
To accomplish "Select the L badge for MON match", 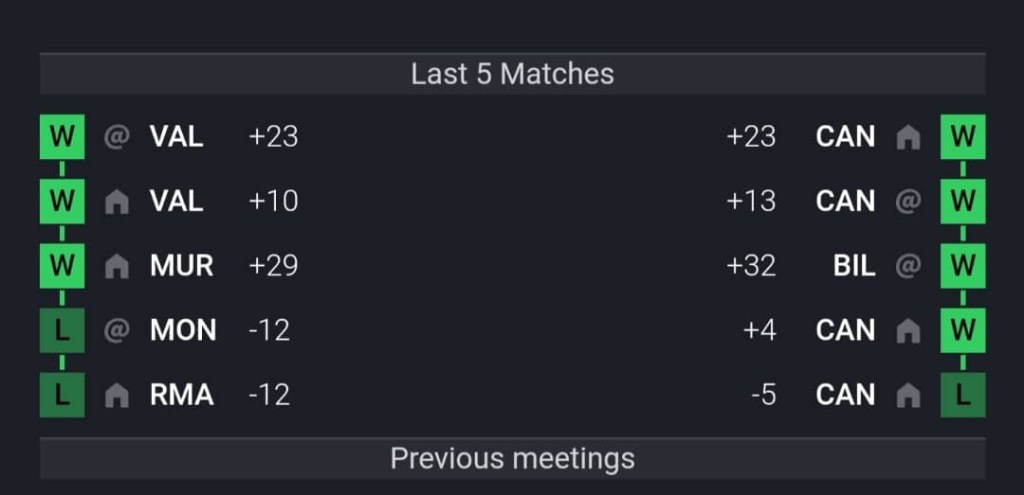I will point(62,330).
